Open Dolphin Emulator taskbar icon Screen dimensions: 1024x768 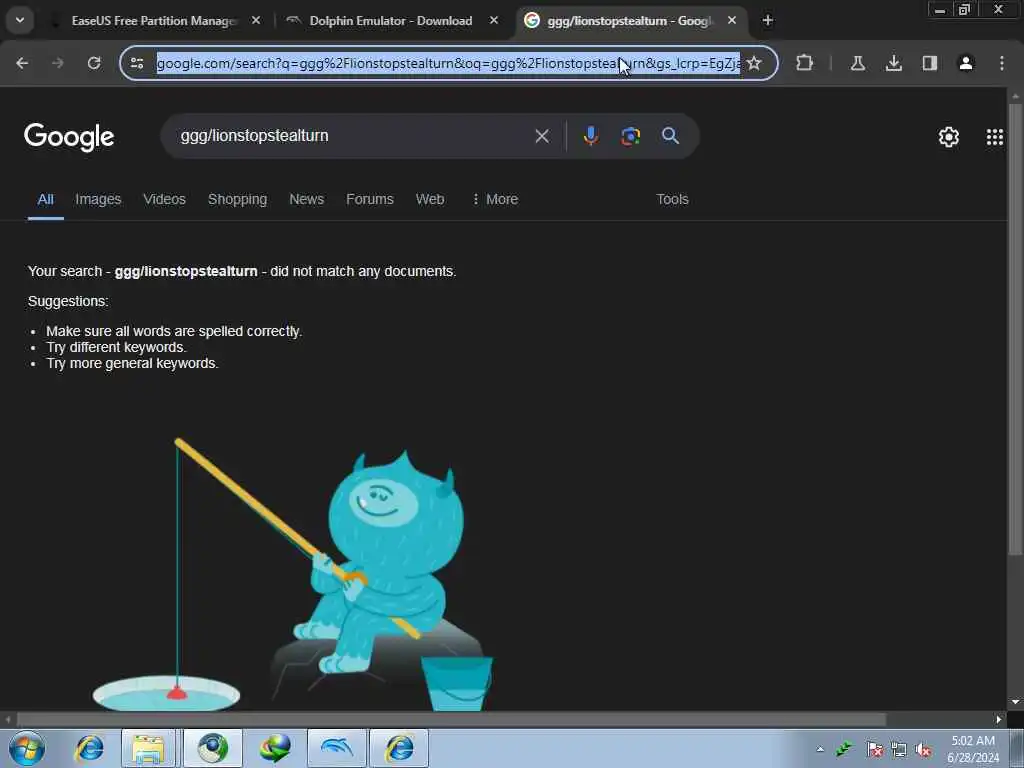coord(337,748)
